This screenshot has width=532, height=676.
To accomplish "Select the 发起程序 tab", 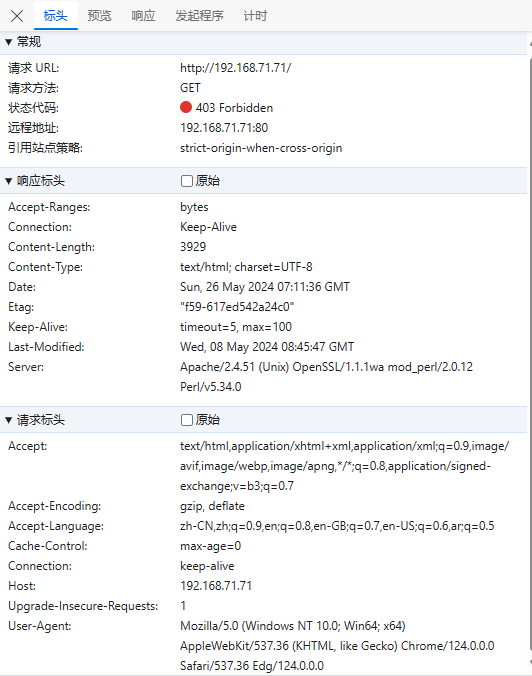I will tap(199, 16).
